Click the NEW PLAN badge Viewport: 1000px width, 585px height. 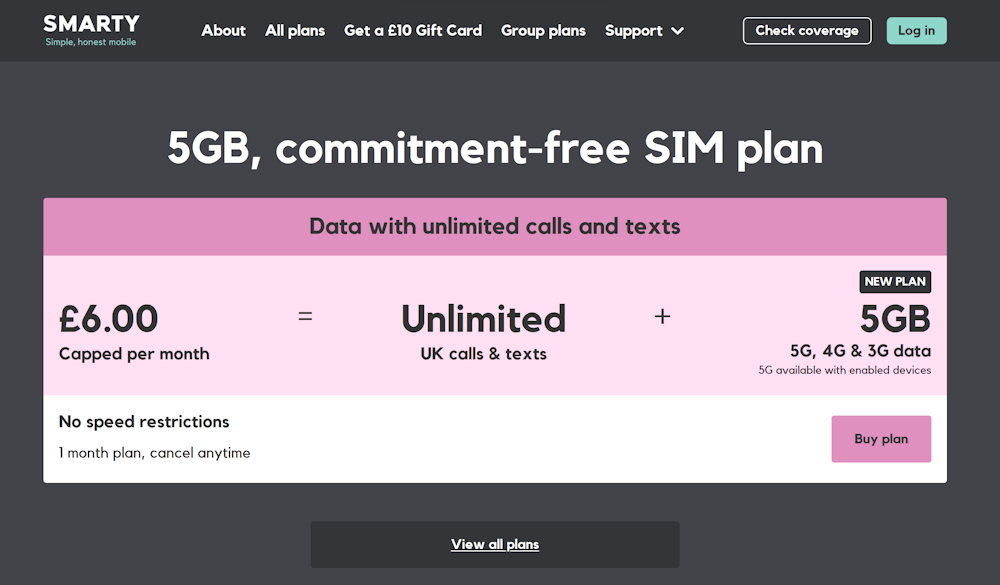tap(895, 281)
